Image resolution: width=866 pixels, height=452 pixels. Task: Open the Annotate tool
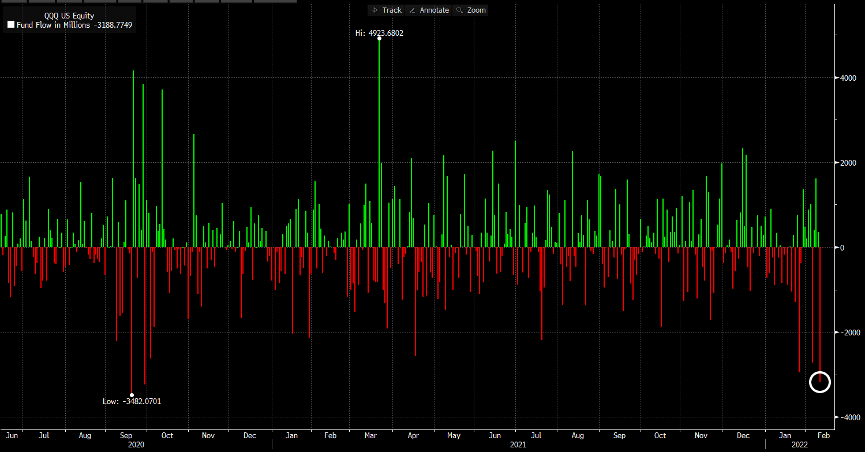coord(429,10)
